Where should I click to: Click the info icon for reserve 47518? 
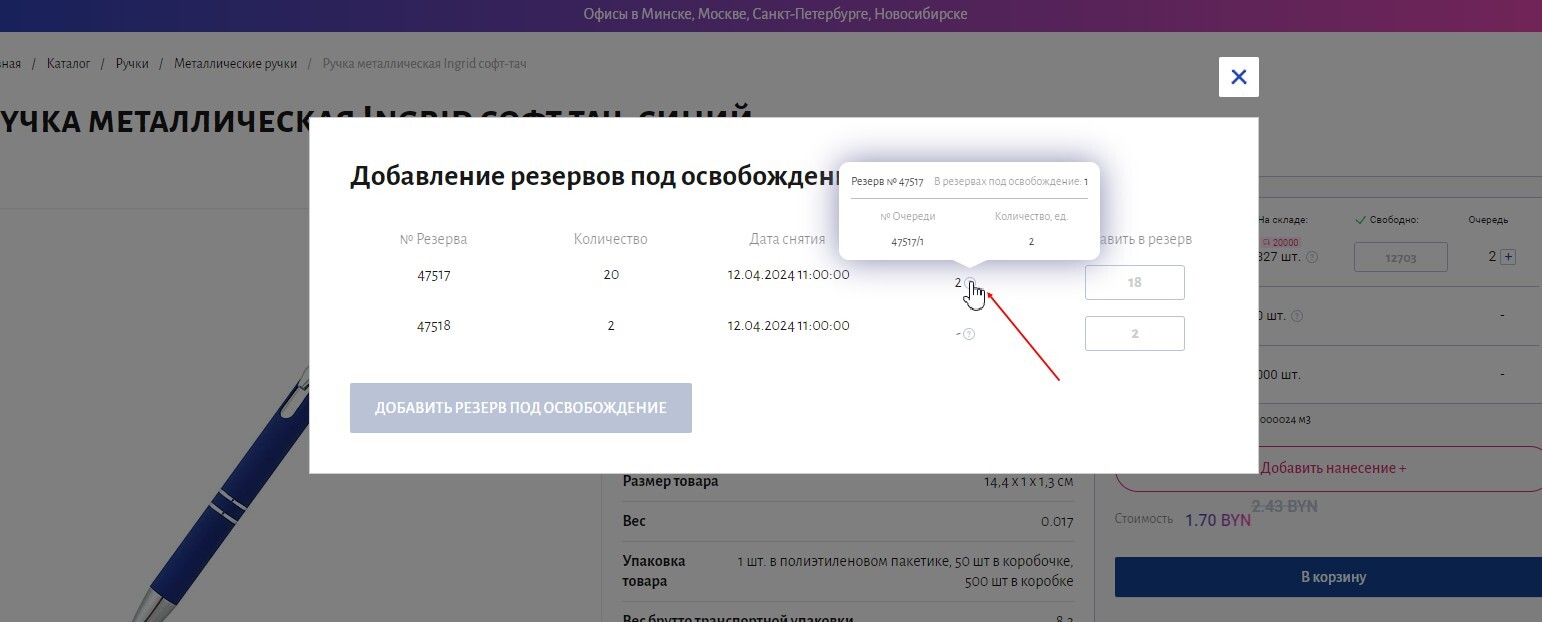968,334
